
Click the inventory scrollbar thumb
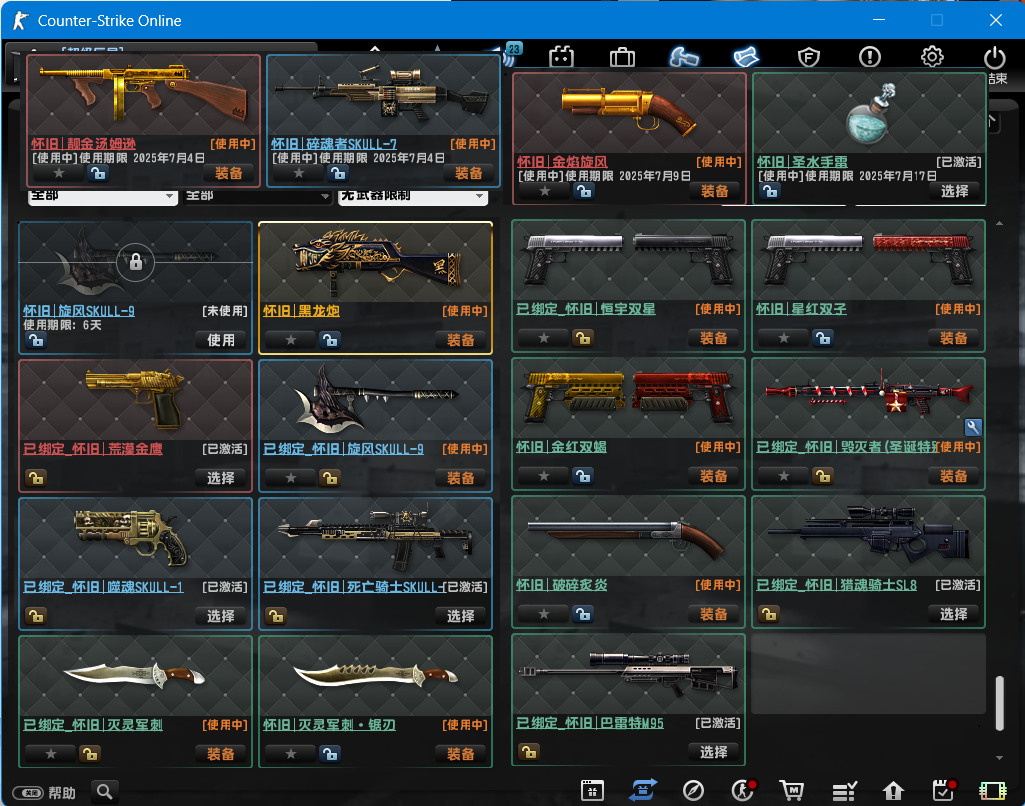(x=999, y=703)
